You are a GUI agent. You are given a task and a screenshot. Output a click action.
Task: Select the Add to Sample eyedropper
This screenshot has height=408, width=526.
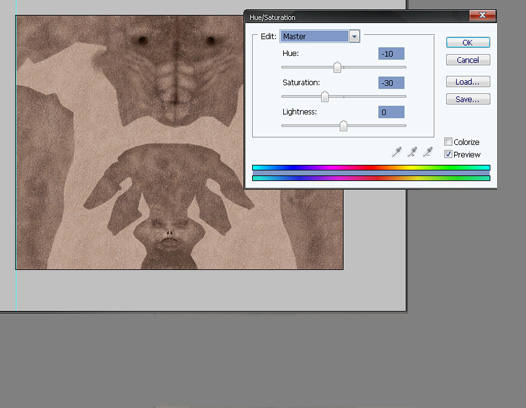(412, 152)
